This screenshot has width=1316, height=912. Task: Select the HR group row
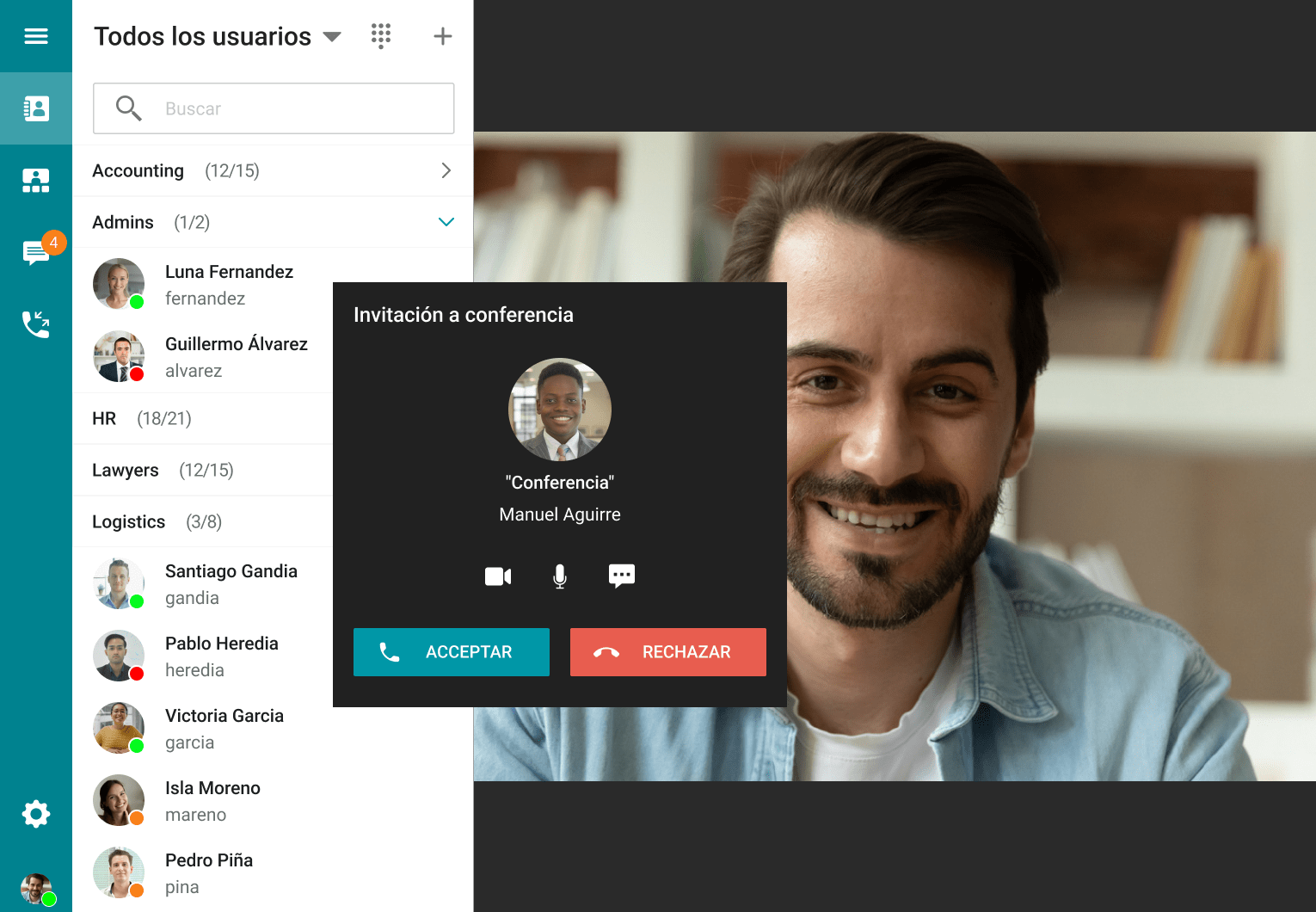[202, 418]
